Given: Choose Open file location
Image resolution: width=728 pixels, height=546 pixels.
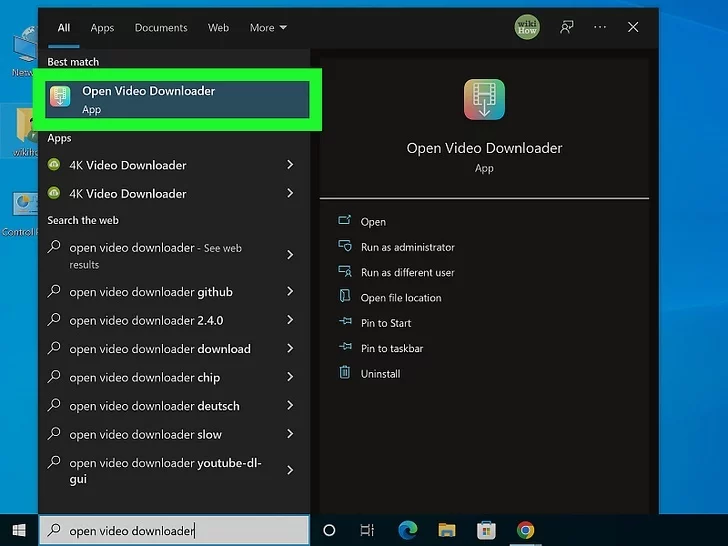Looking at the screenshot, I should click(401, 298).
